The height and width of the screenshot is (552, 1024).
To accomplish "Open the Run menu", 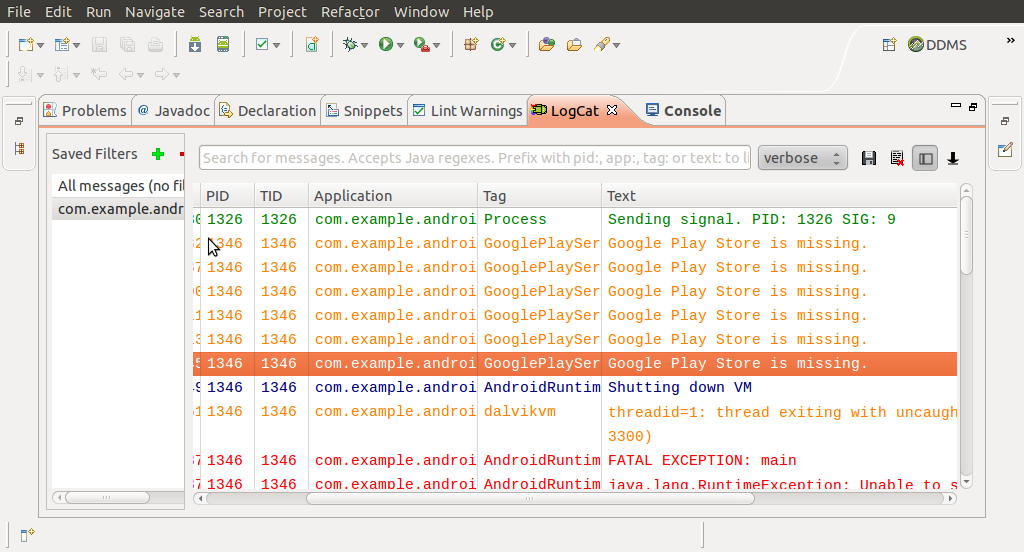I will [x=99, y=12].
